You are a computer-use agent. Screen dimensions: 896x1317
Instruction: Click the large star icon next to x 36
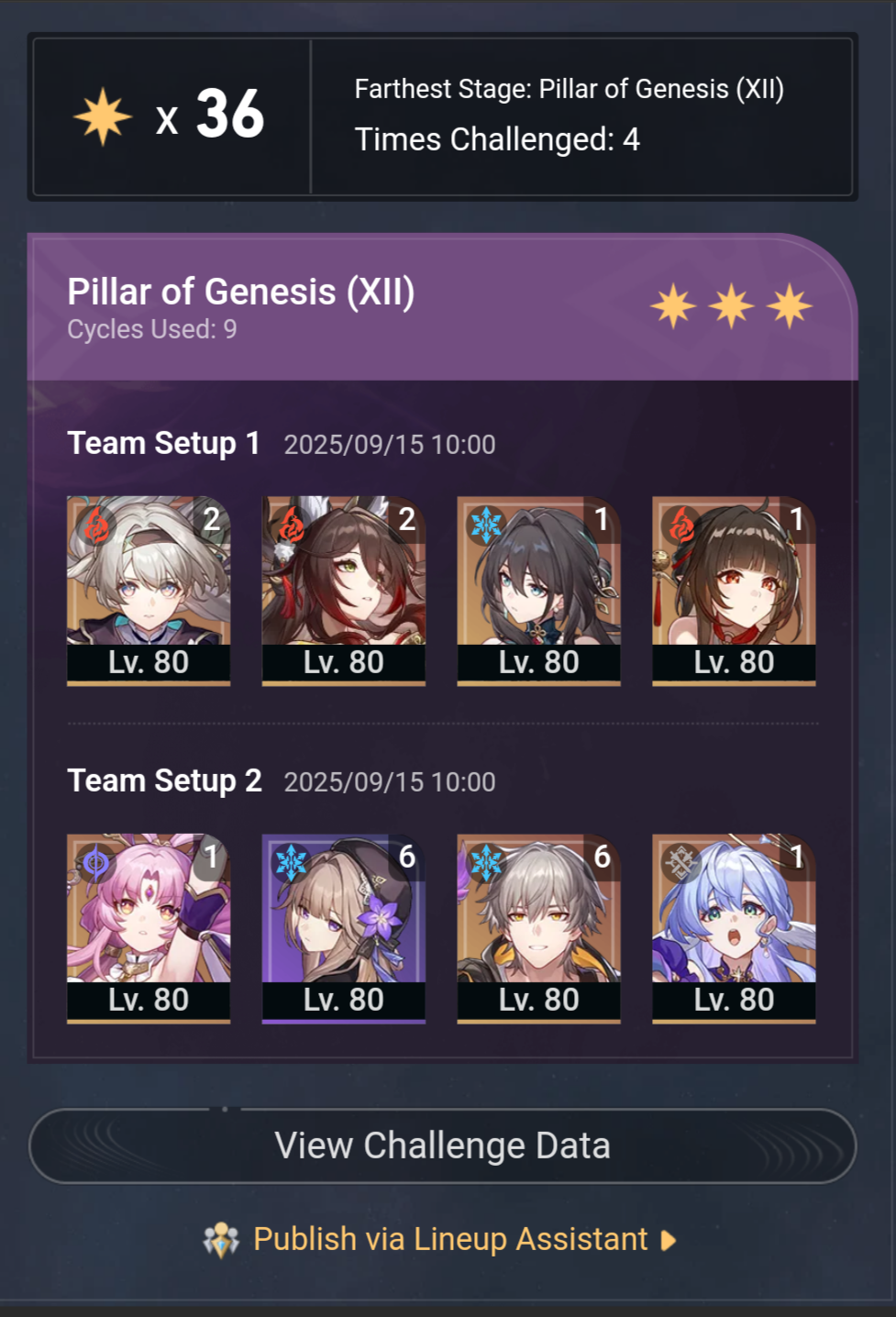point(103,117)
